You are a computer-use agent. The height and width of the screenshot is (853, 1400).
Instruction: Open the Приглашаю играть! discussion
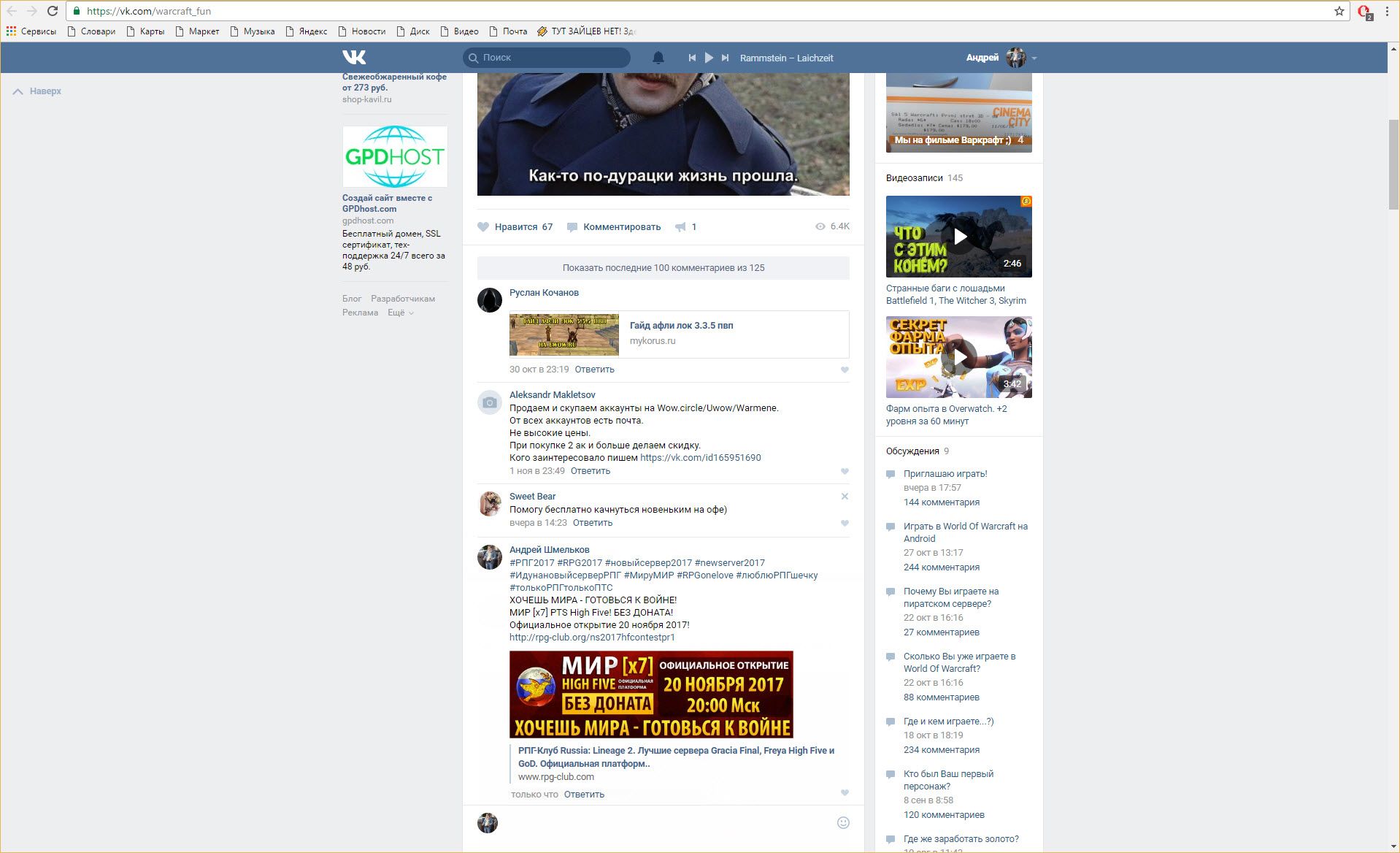[945, 474]
